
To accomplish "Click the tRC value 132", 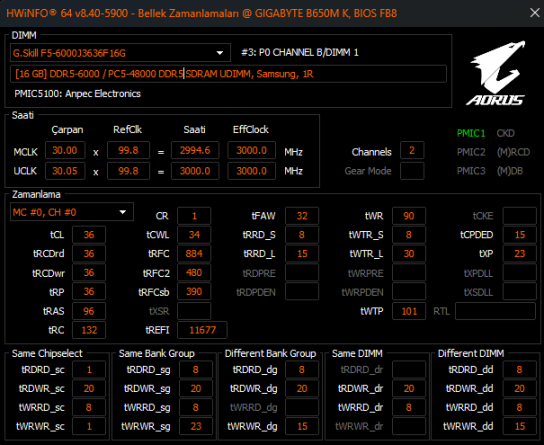I will 89,330.
